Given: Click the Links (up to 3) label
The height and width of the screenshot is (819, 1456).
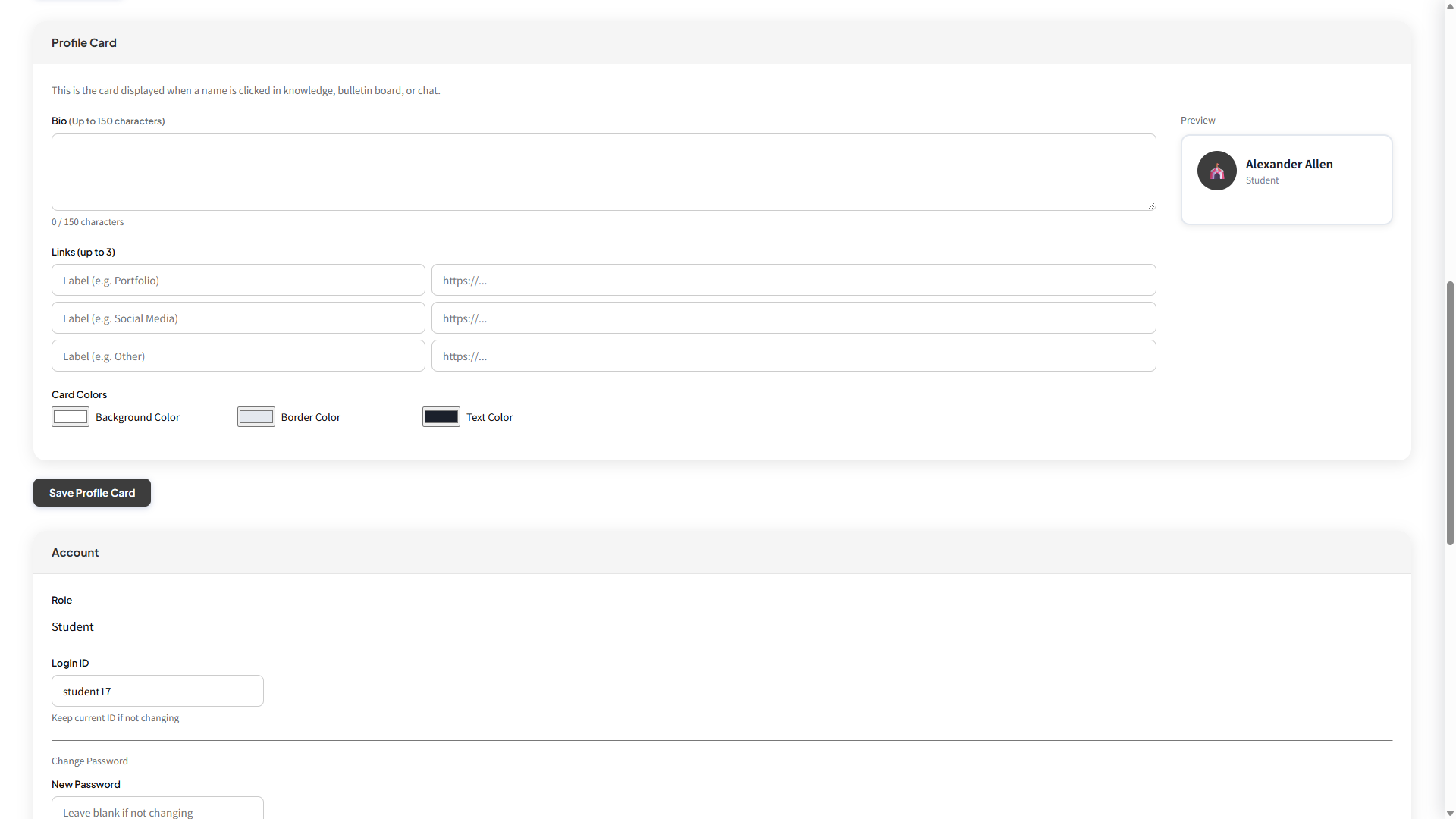Looking at the screenshot, I should 83,253.
